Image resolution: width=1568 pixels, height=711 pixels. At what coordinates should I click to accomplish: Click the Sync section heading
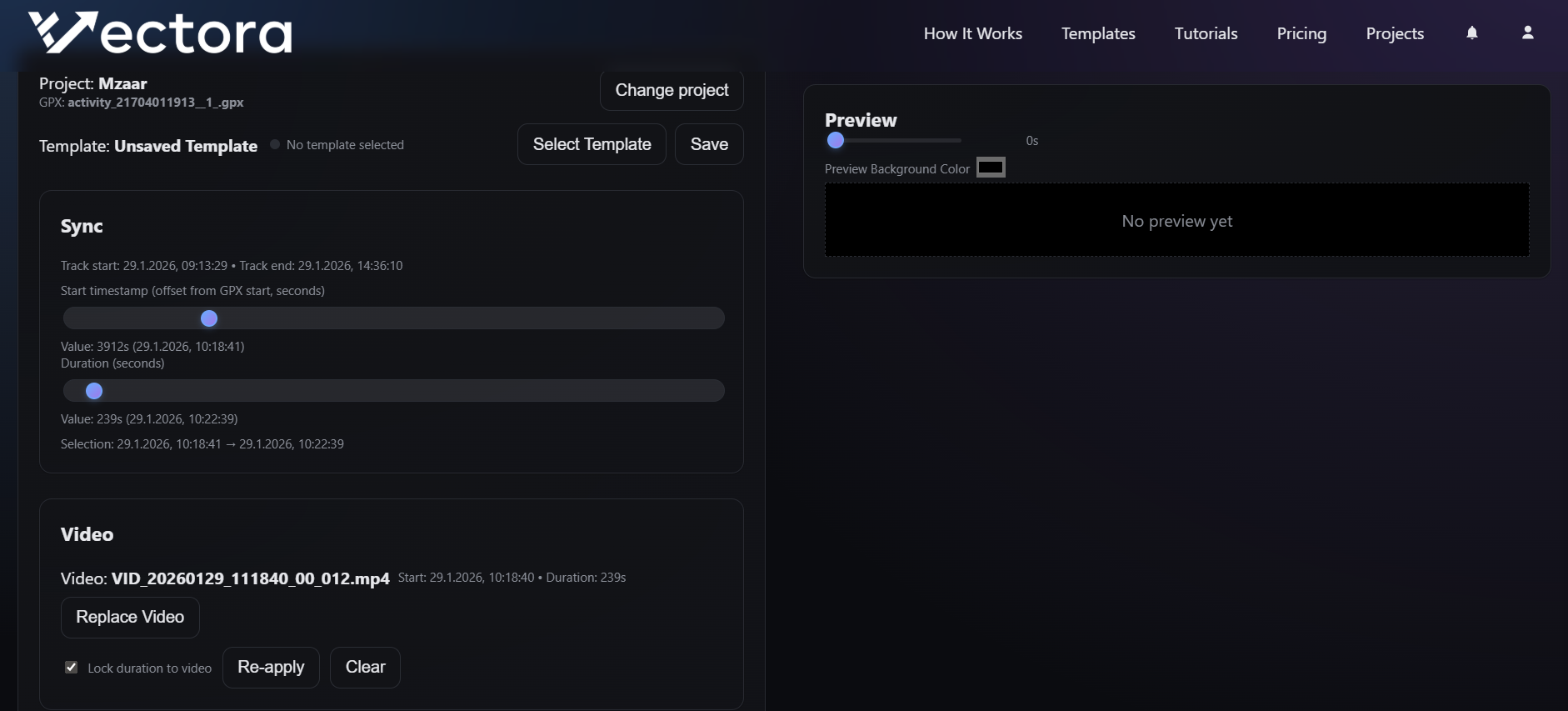[82, 227]
